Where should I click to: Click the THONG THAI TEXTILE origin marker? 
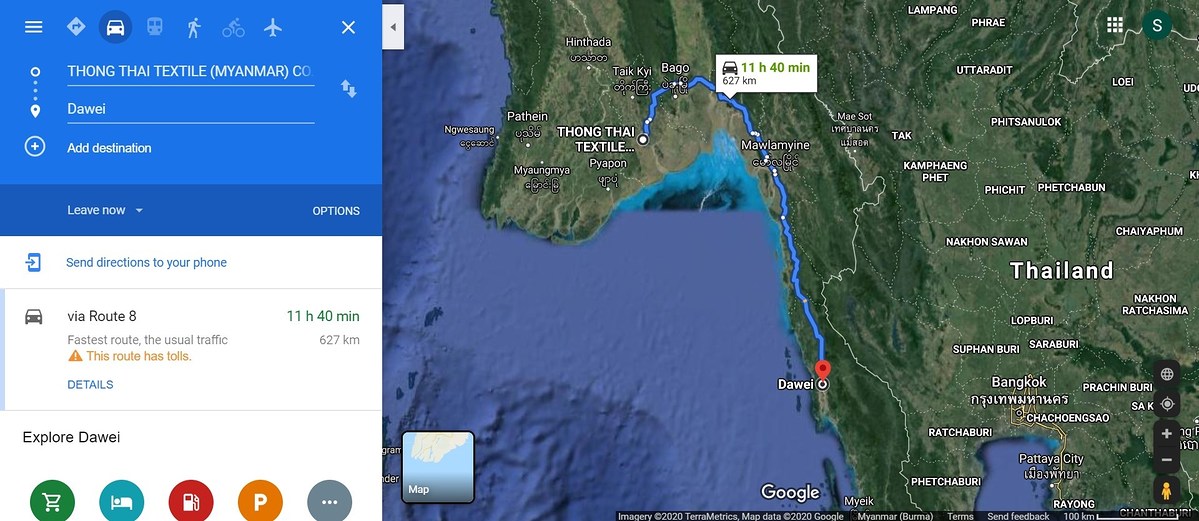coord(643,140)
